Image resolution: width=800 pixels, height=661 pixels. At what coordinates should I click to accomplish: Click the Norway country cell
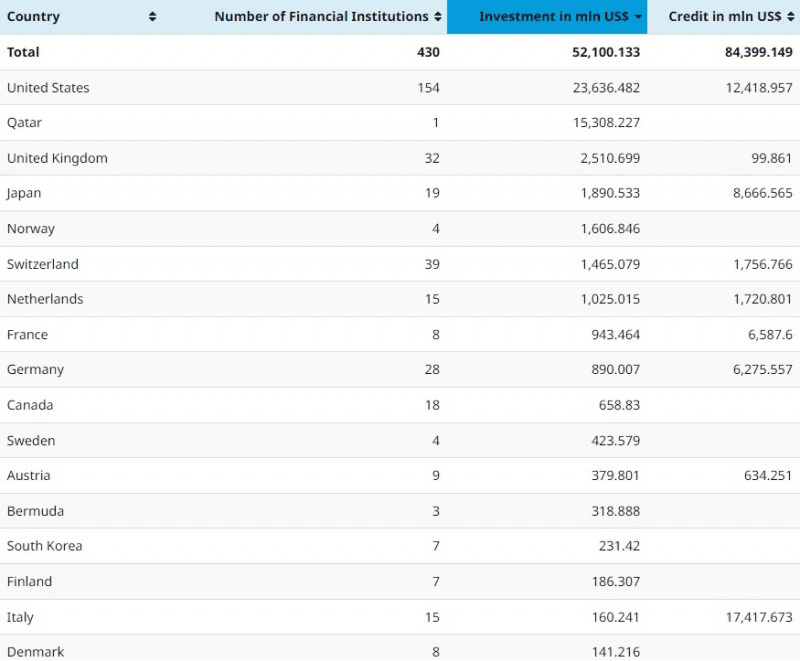pyautogui.click(x=31, y=228)
